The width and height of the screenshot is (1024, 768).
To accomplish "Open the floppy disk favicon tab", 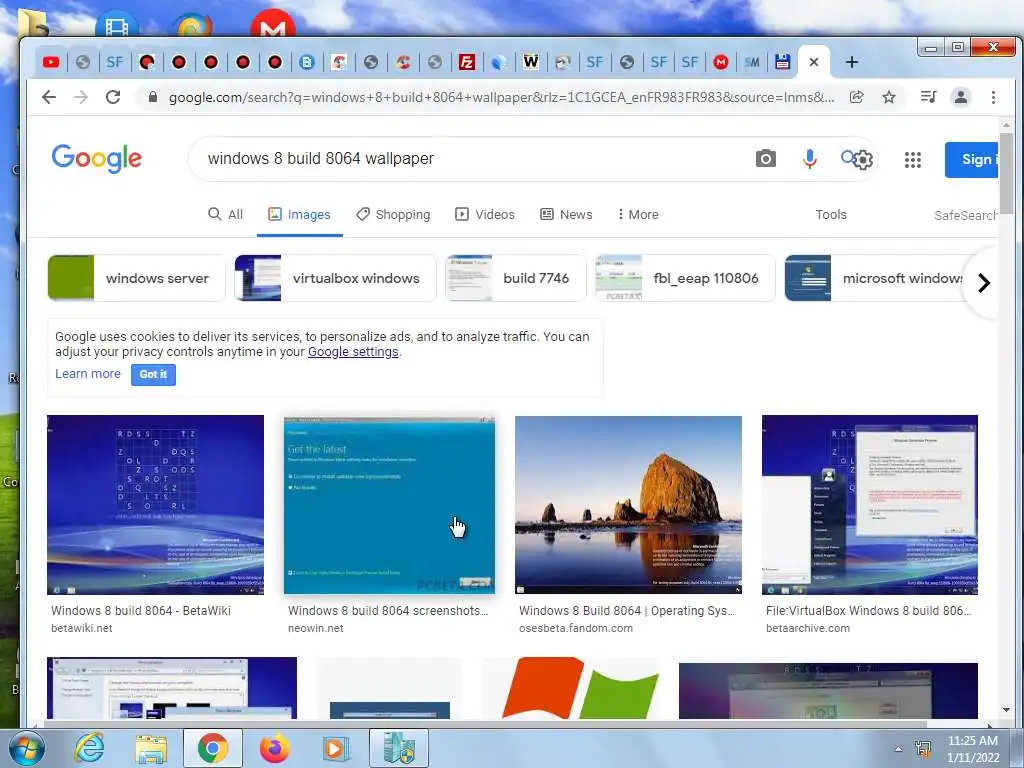I will pos(782,62).
